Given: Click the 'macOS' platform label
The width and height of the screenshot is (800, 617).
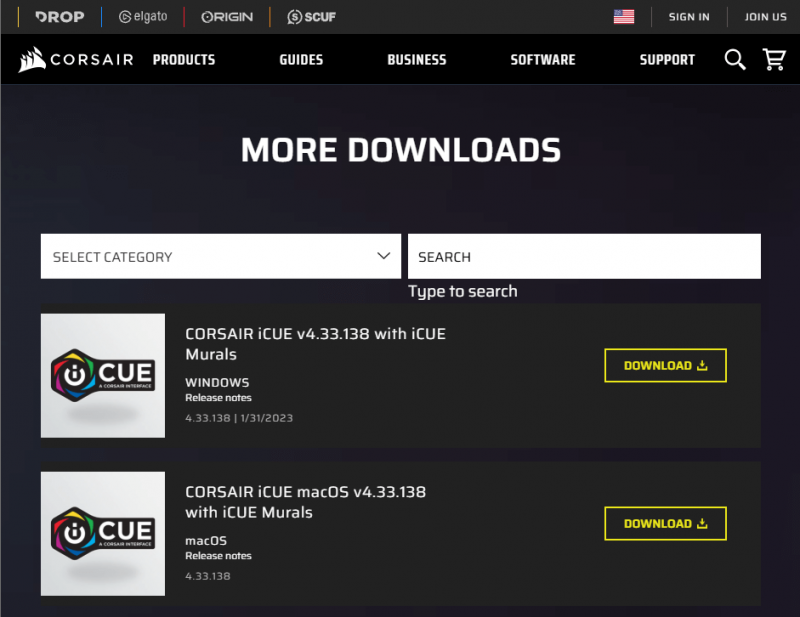Looking at the screenshot, I should [x=206, y=540].
